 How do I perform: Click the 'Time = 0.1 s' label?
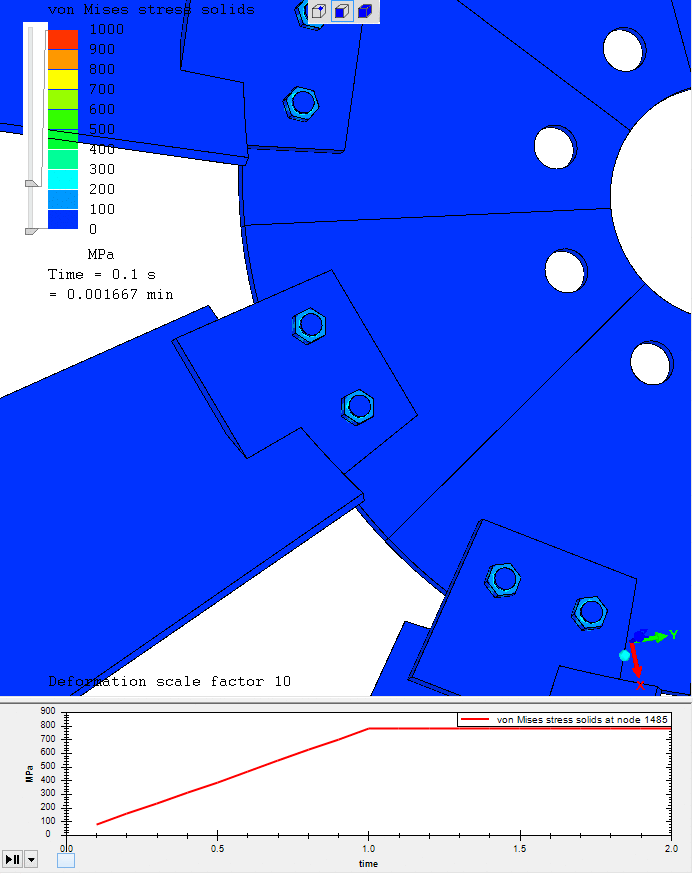102,275
